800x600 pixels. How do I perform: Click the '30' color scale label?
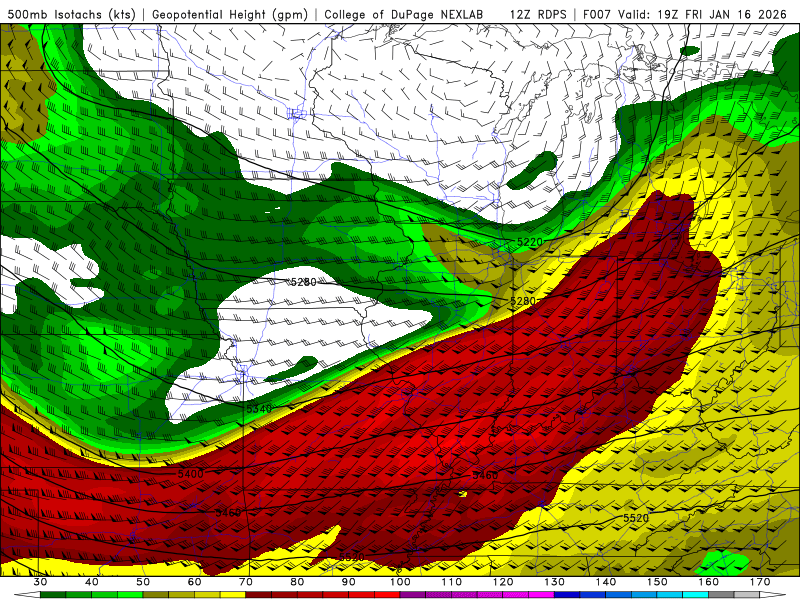pos(40,582)
